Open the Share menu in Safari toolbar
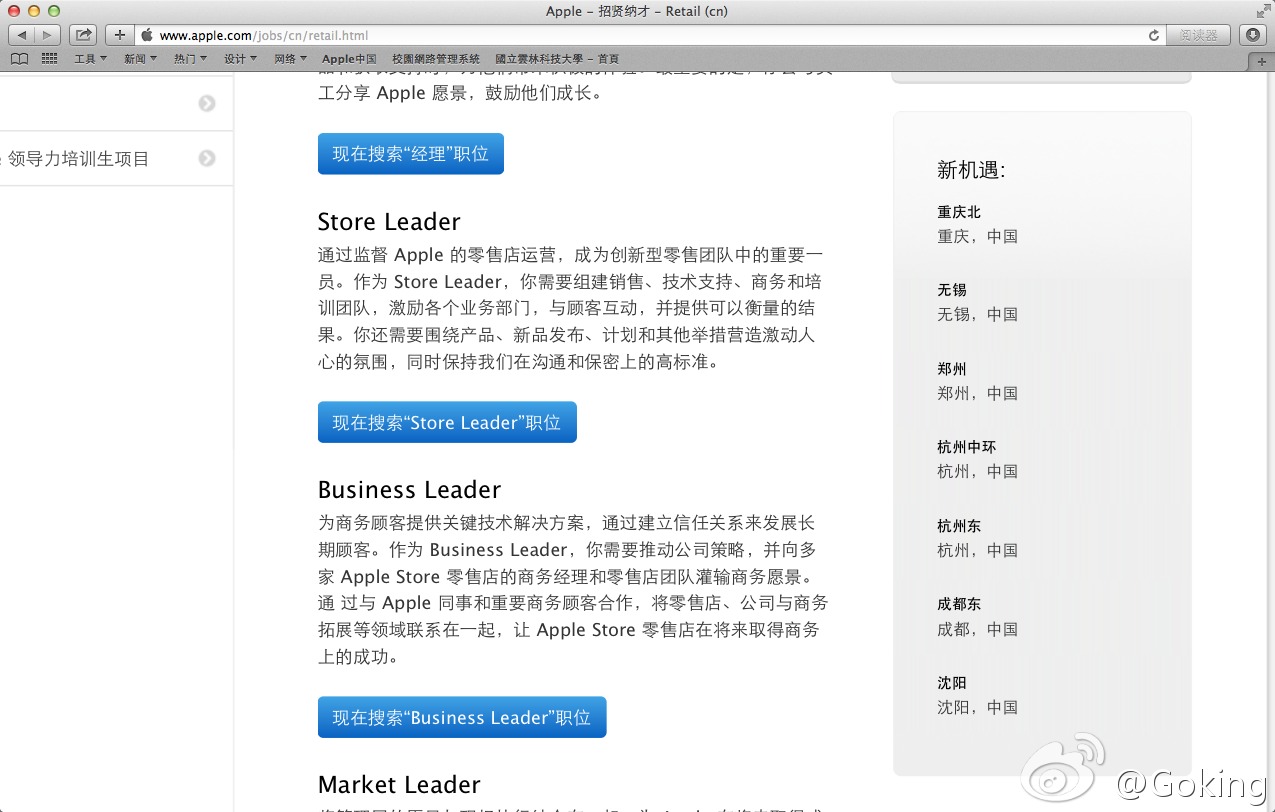The image size is (1275, 812). click(83, 35)
